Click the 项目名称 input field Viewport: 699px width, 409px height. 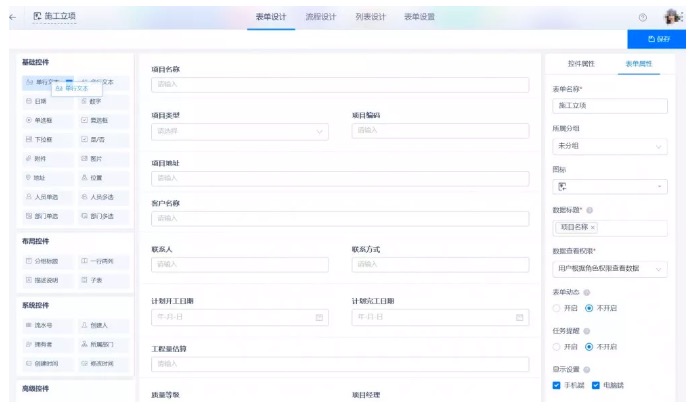[340, 85]
